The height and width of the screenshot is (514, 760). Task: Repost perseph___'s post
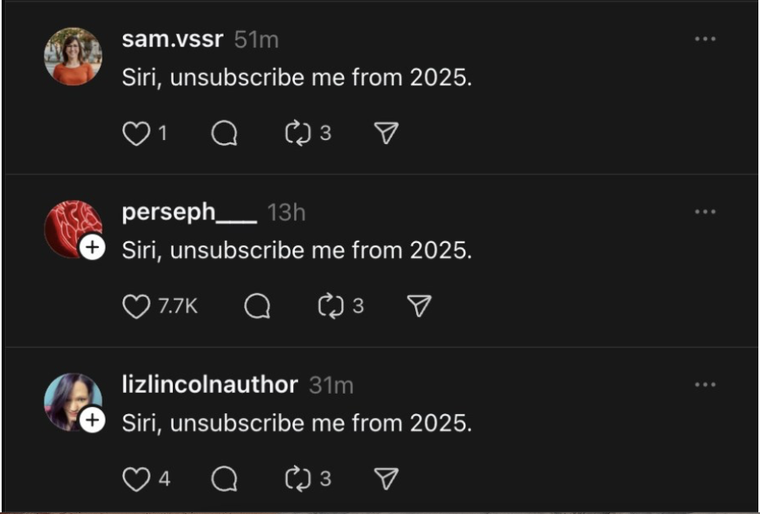point(331,306)
